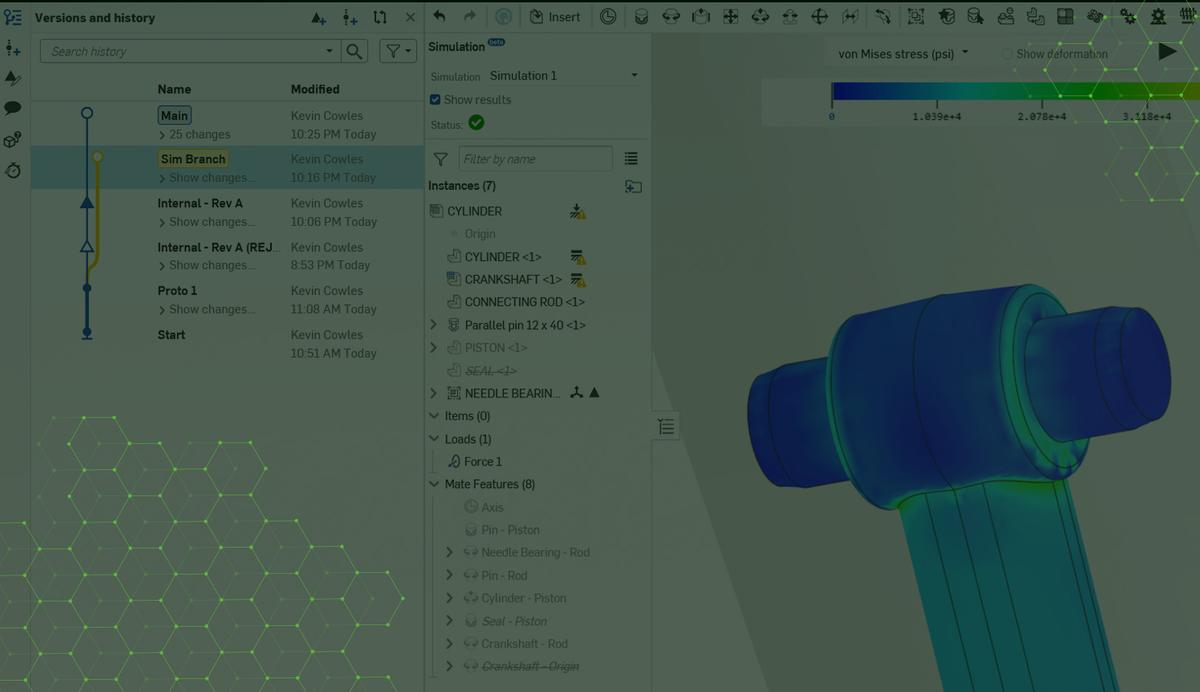Click inside the Filter by name field

535,158
